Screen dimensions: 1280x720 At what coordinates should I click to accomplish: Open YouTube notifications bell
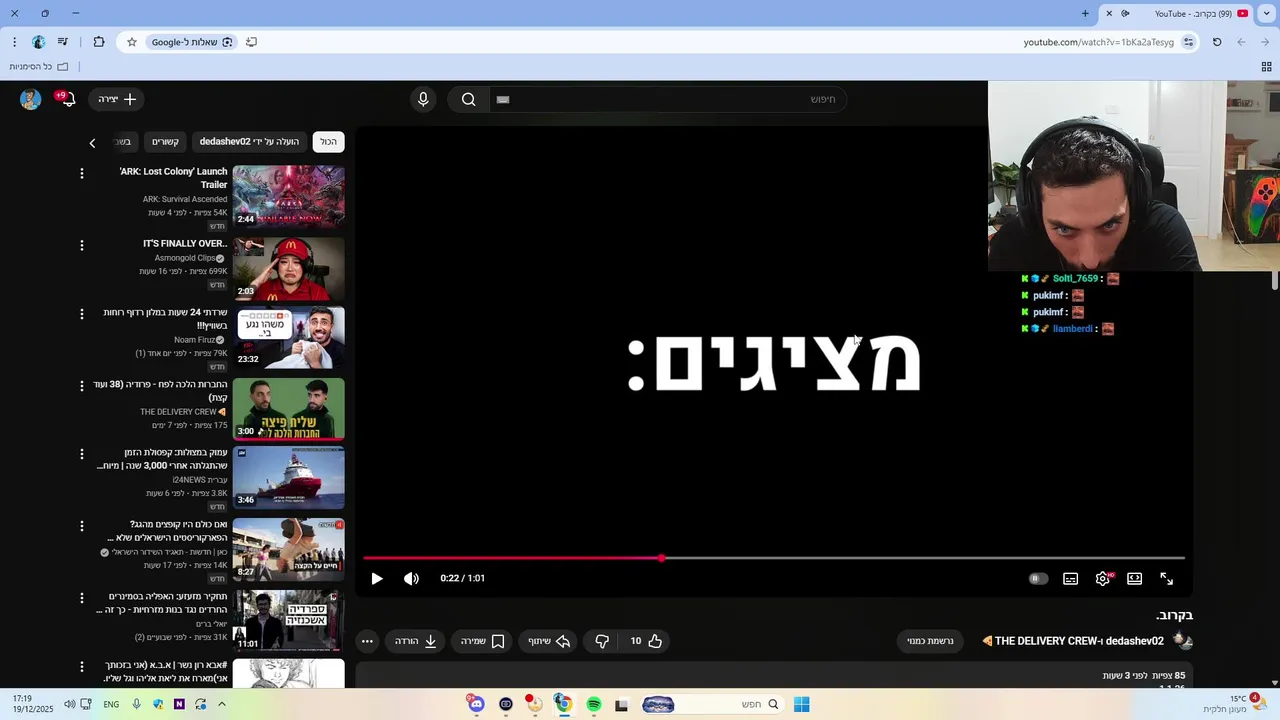point(68,99)
